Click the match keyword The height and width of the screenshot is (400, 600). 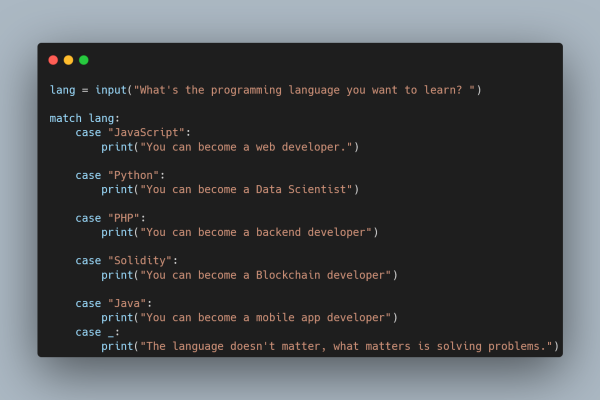tap(65, 118)
